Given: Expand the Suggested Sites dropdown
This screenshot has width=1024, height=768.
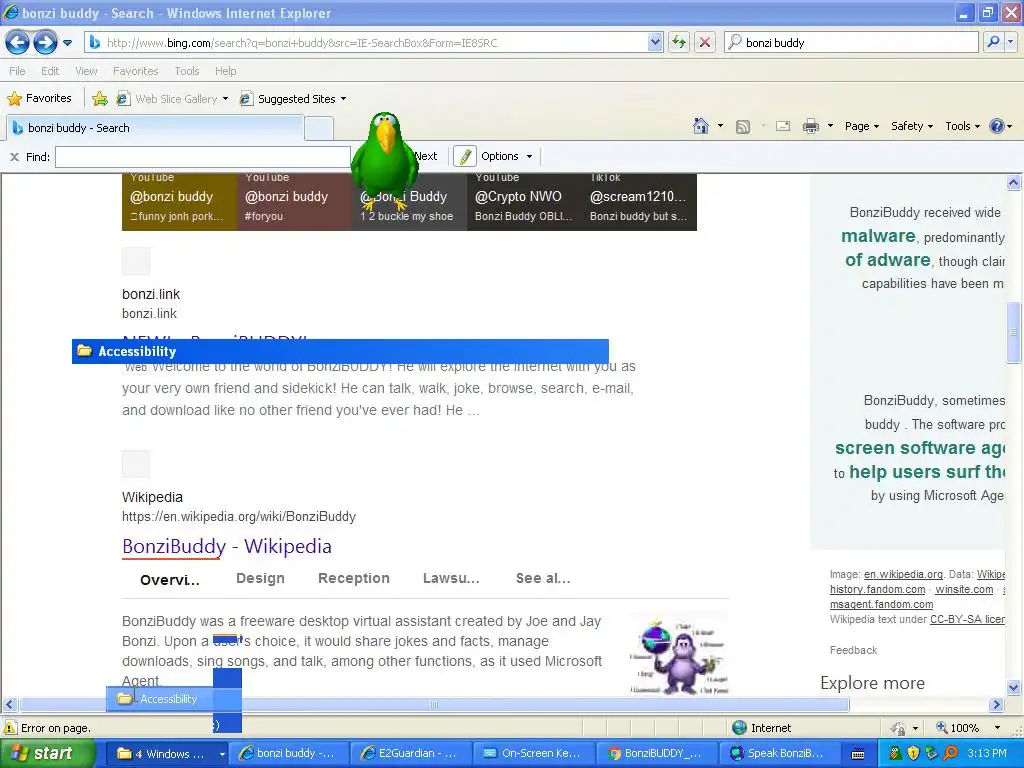Looking at the screenshot, I should [x=344, y=99].
